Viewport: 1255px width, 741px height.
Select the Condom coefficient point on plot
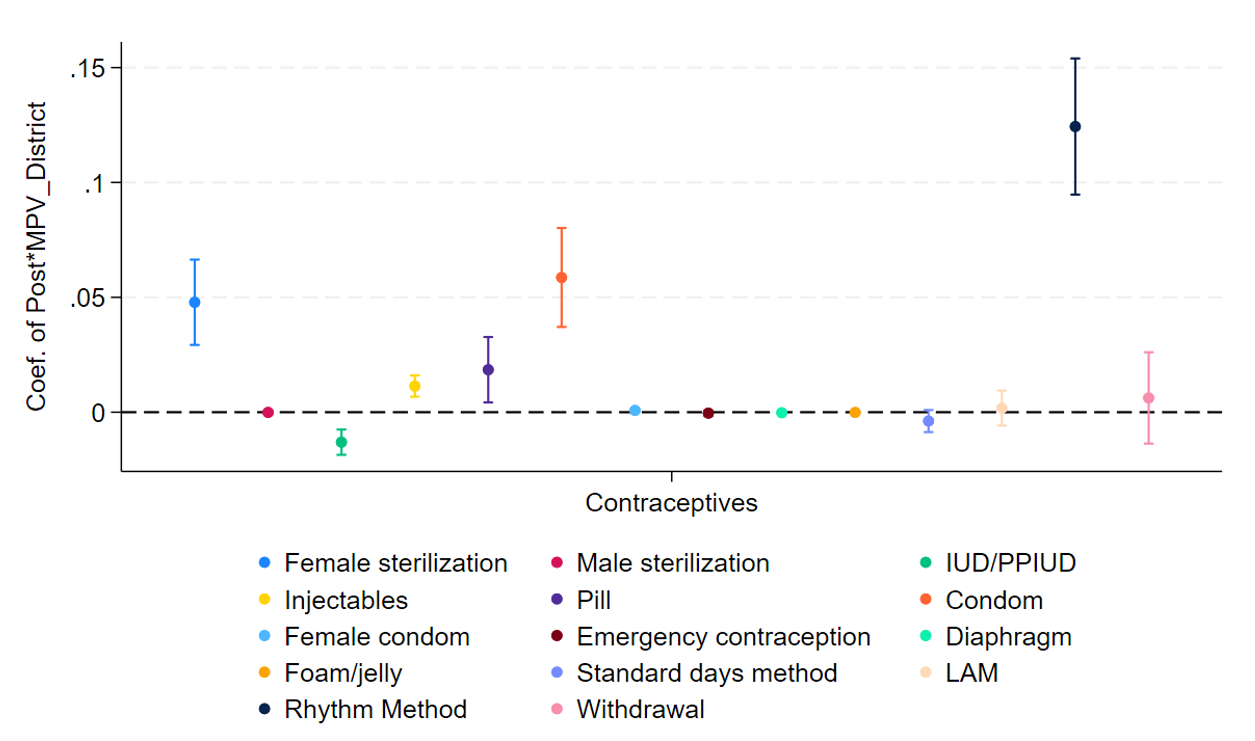561,278
